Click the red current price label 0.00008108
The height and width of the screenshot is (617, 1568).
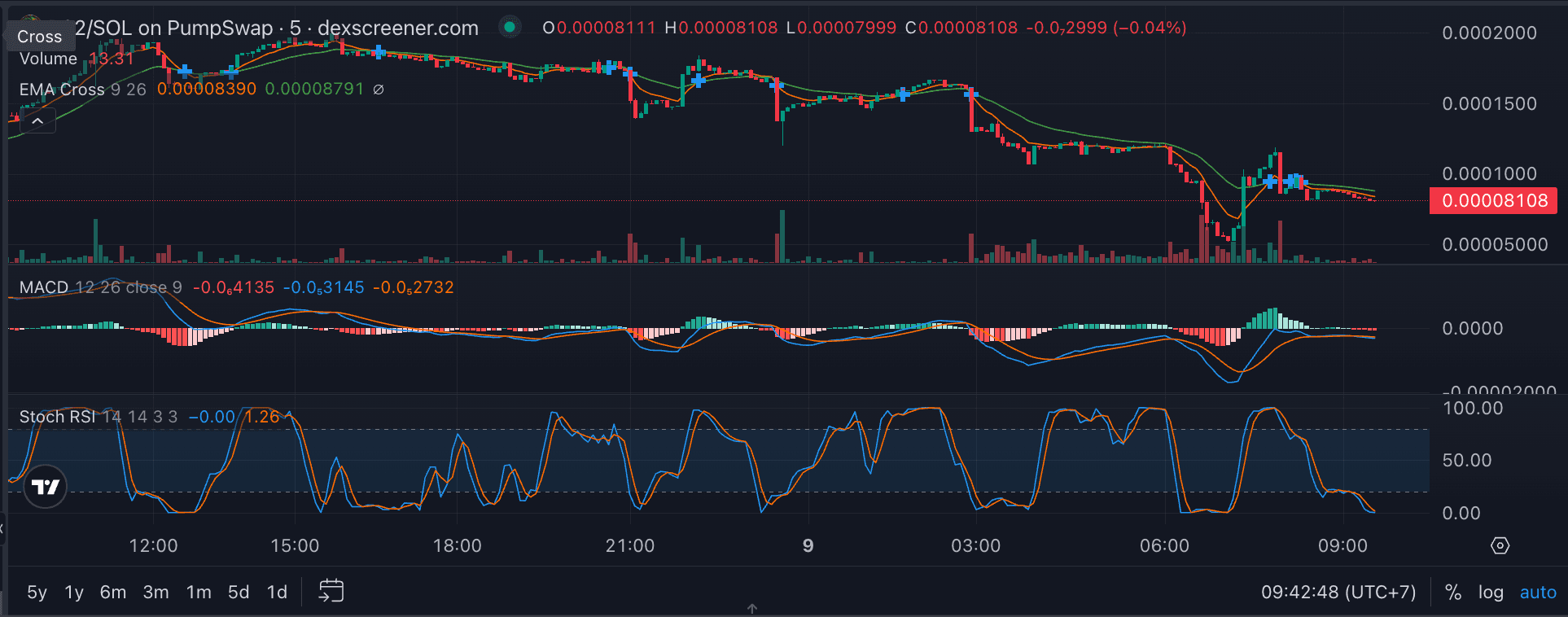(x=1494, y=200)
